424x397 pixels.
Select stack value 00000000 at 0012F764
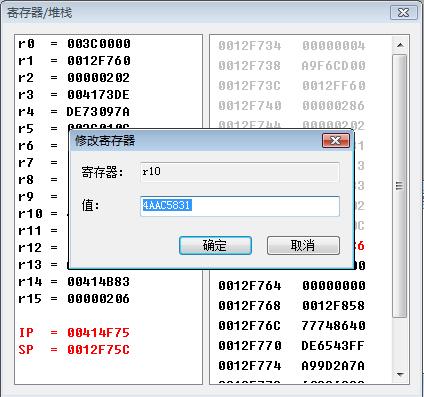[x=334, y=286]
